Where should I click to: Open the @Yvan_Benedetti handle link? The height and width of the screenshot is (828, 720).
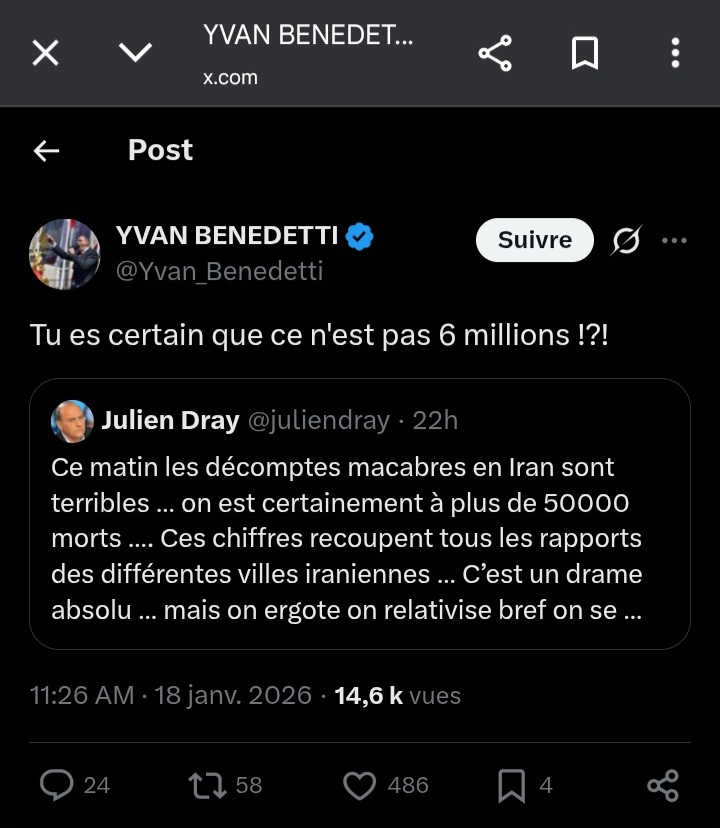(219, 271)
